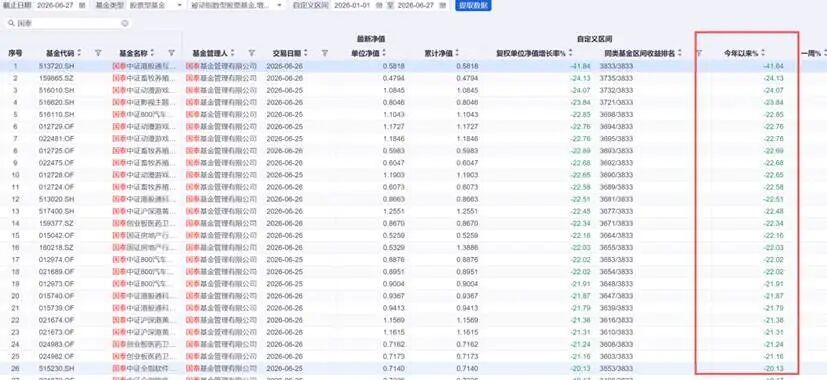This screenshot has height=380, width=827.
Task: Select fund code 516010.SH
Action: (x=56, y=90)
